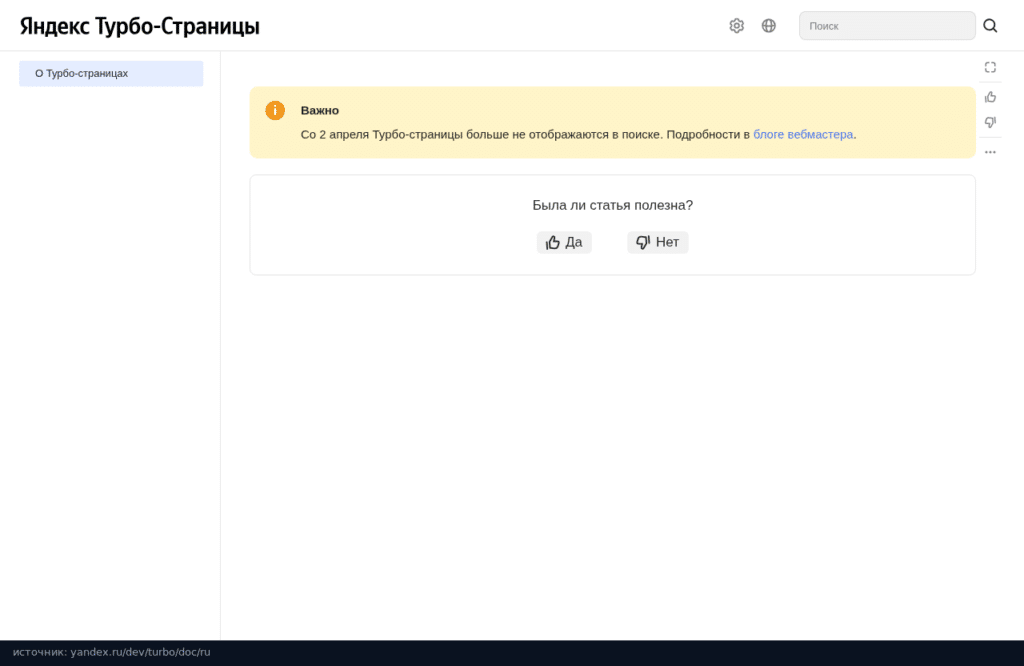Click the Яндекс Турбо-Страницы title
This screenshot has width=1024, height=666.
click(x=140, y=26)
